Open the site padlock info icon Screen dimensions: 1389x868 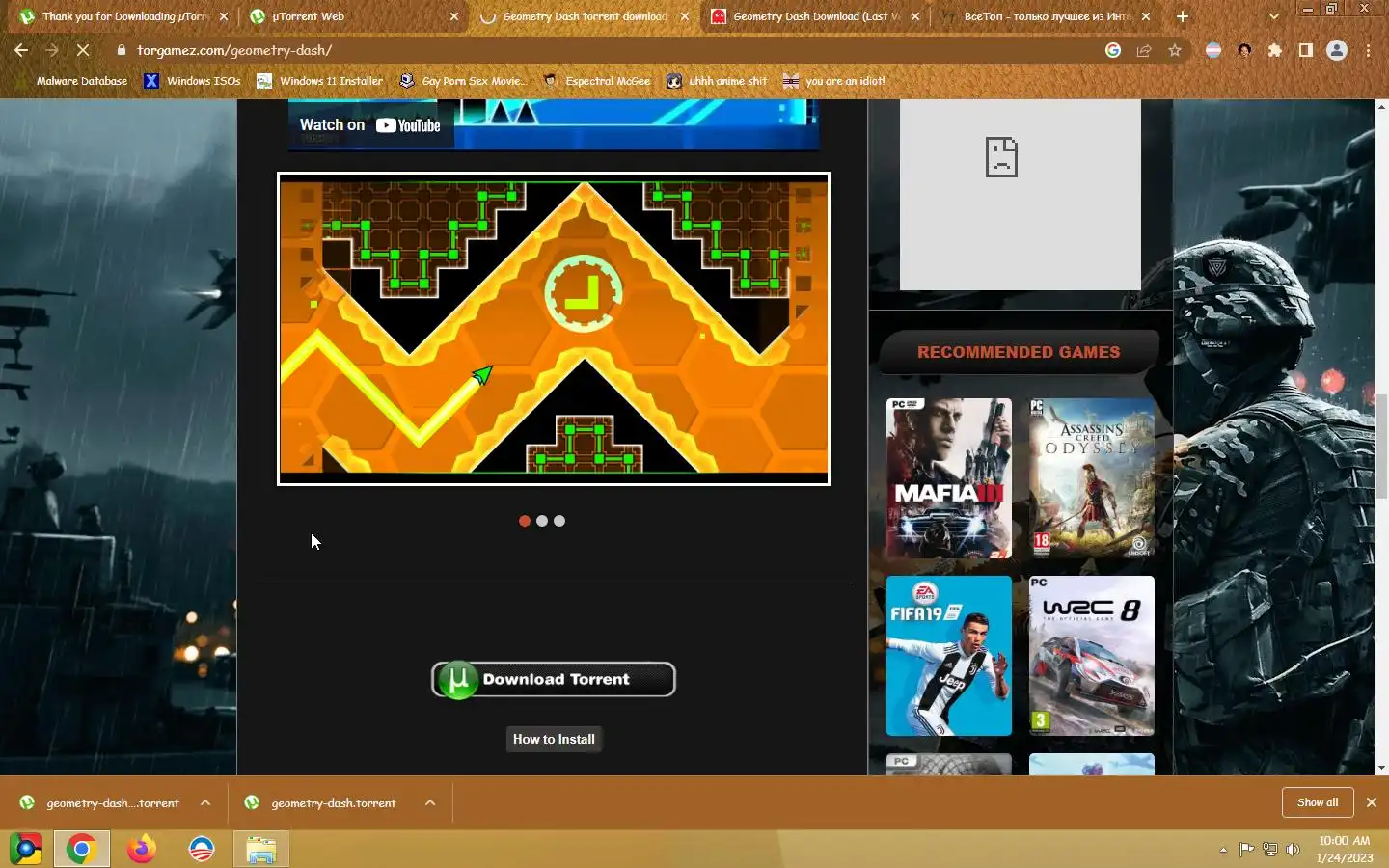121,50
